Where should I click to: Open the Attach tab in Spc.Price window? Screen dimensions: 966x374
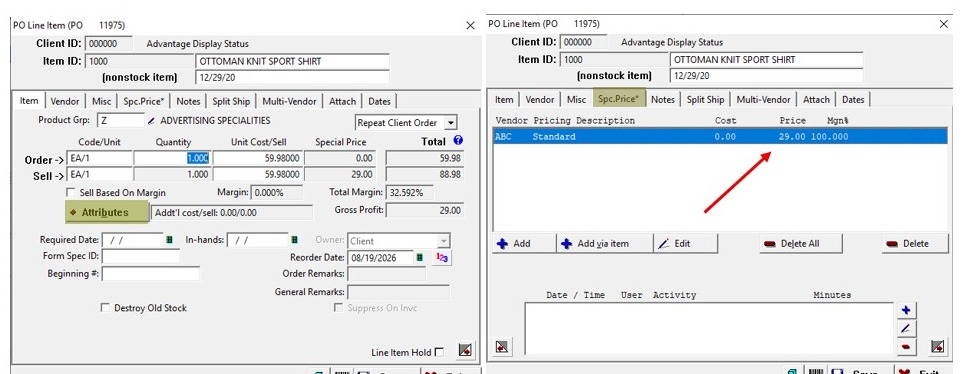click(816, 99)
